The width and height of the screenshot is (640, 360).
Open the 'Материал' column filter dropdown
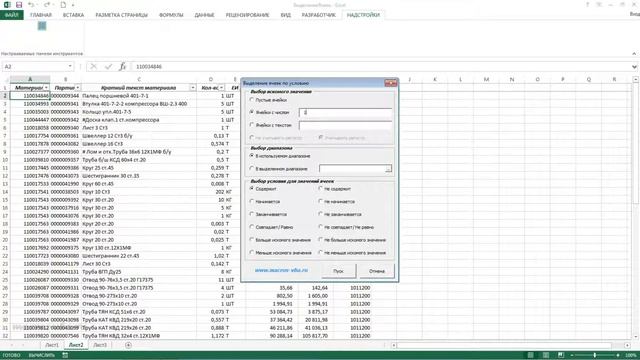[x=46, y=88]
